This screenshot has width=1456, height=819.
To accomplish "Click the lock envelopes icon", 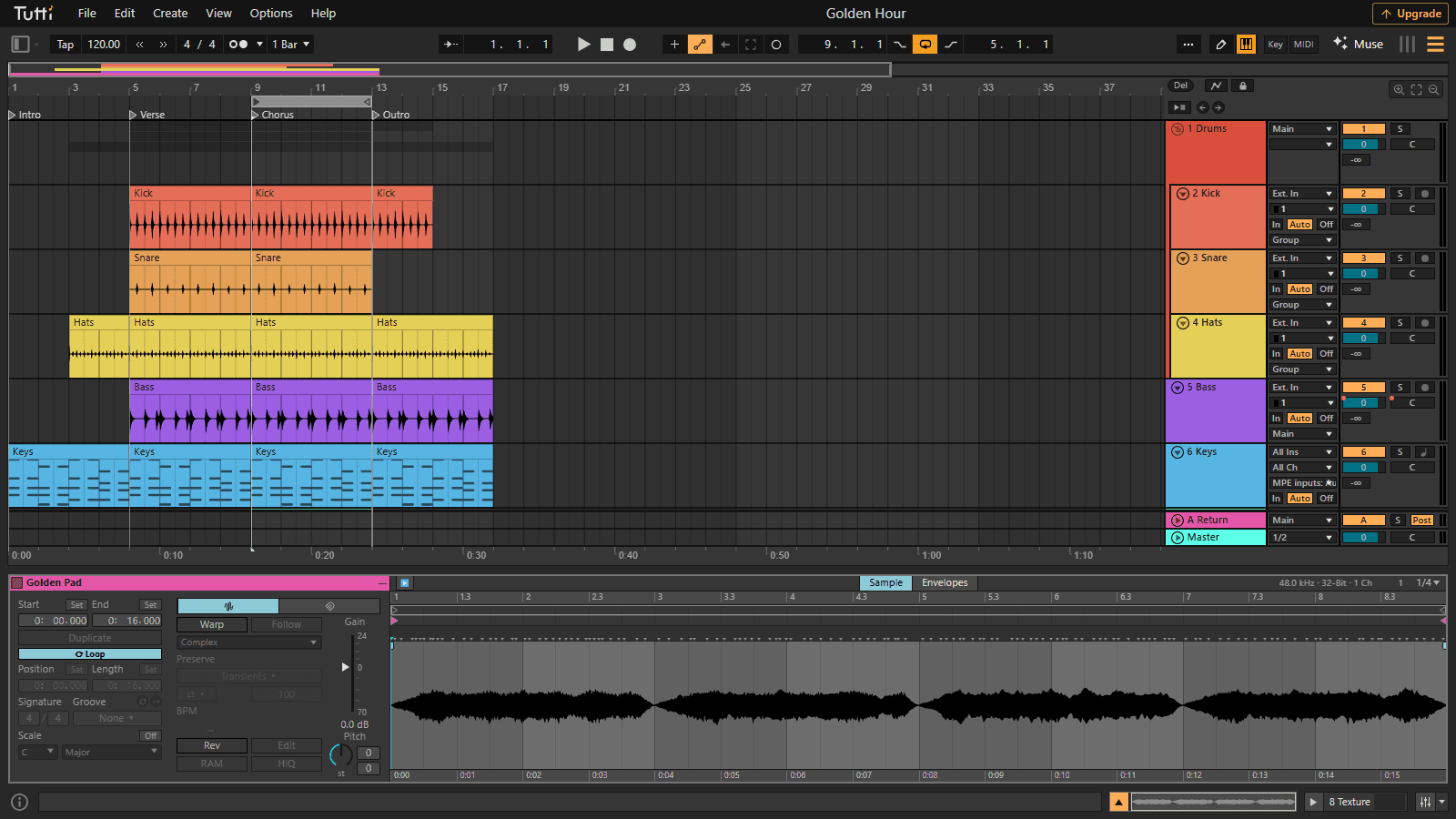I will [x=1242, y=86].
